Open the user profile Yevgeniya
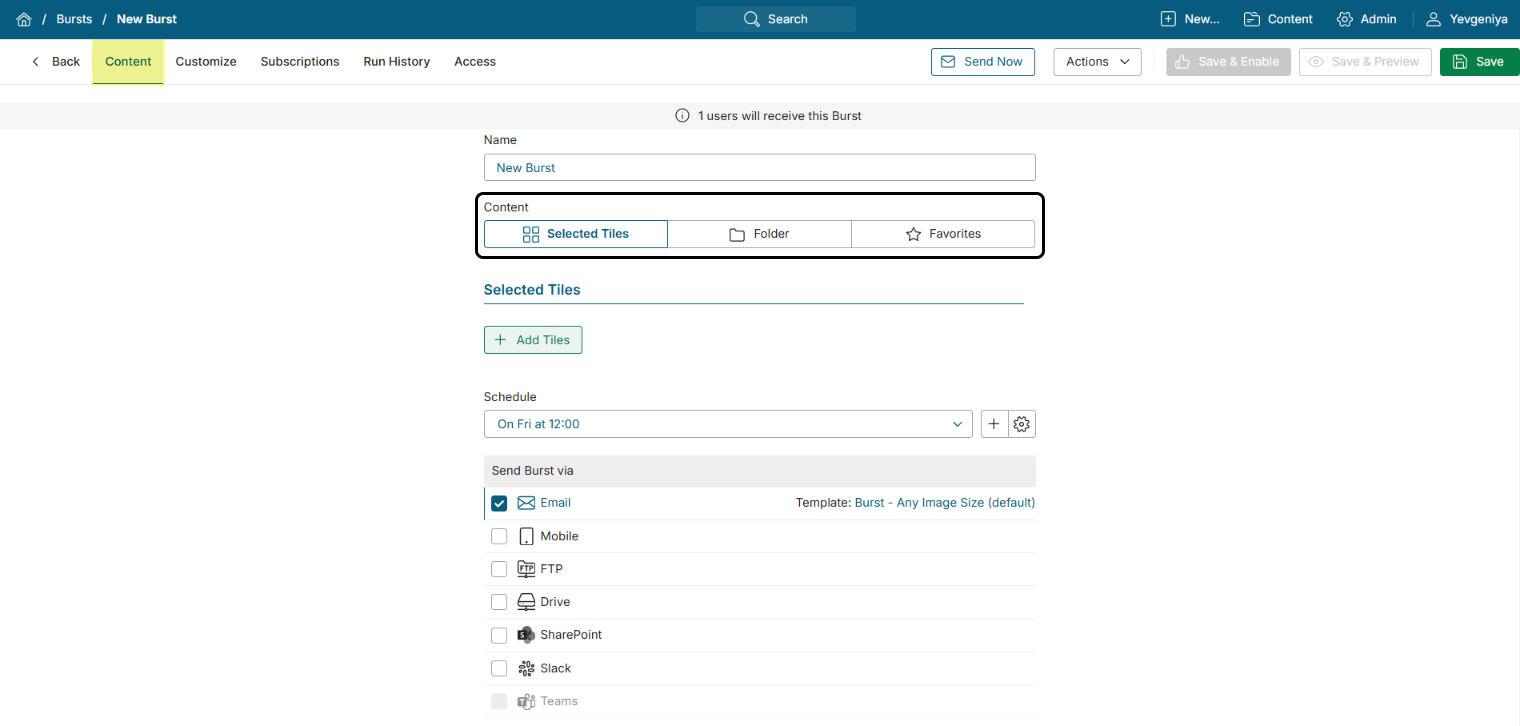 click(x=1466, y=19)
